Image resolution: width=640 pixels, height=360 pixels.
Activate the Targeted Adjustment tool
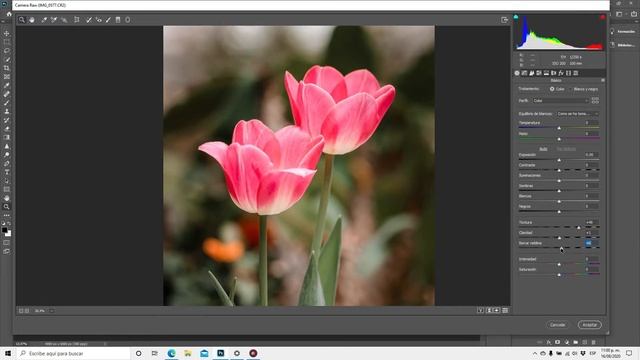click(64, 20)
